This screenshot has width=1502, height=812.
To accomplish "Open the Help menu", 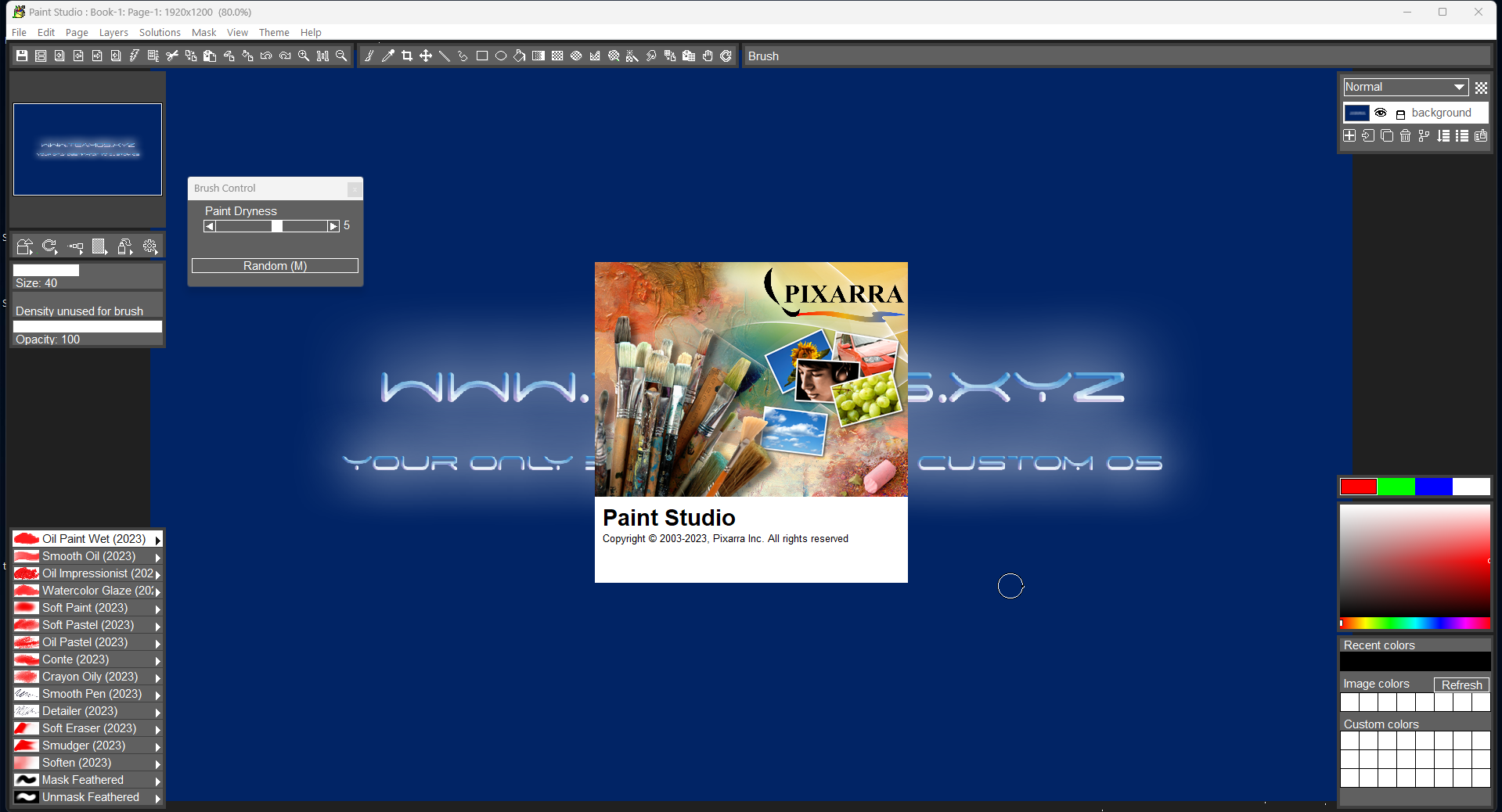I will 311,32.
